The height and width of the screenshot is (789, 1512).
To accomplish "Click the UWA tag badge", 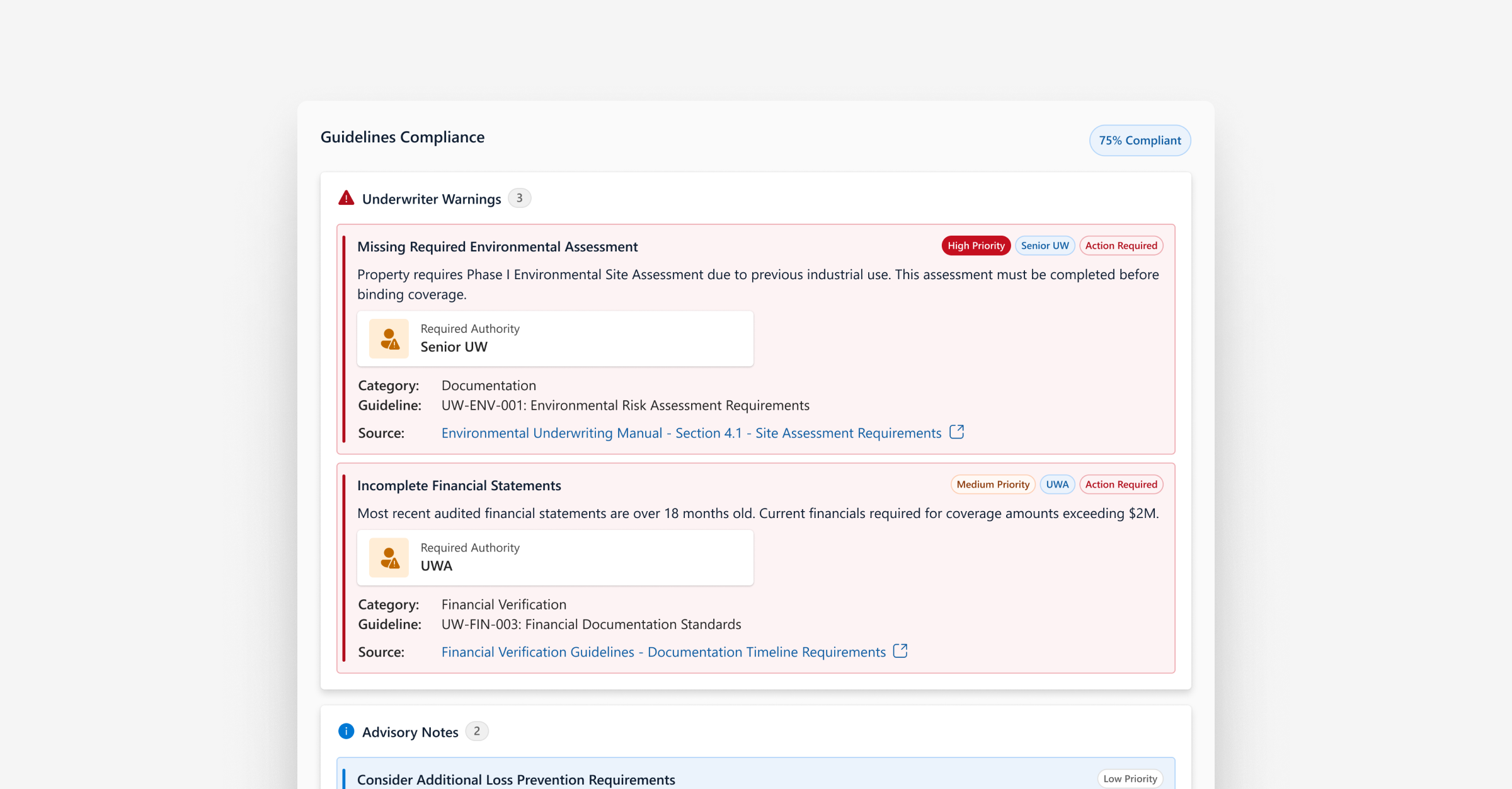I will click(1057, 485).
